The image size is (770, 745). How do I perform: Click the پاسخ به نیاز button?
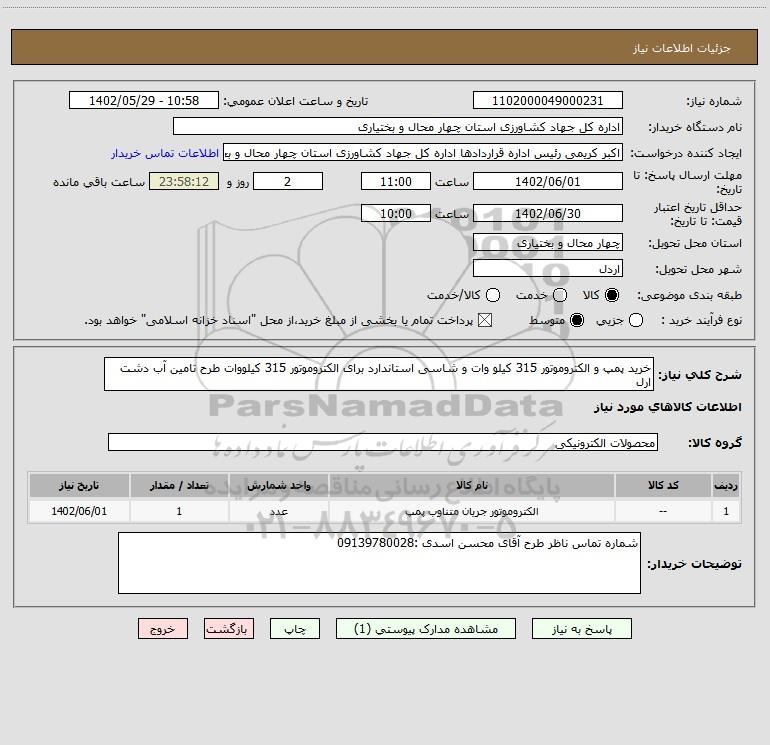(581, 629)
